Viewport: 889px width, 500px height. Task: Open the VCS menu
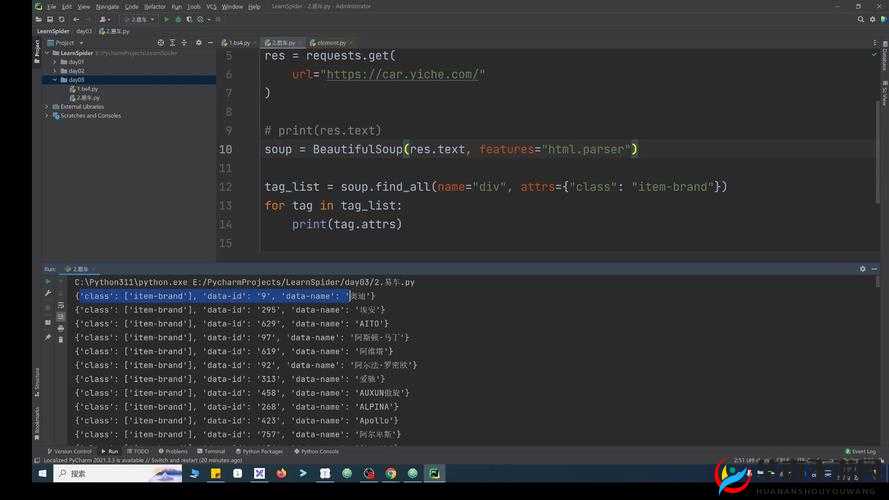pyautogui.click(x=211, y=7)
